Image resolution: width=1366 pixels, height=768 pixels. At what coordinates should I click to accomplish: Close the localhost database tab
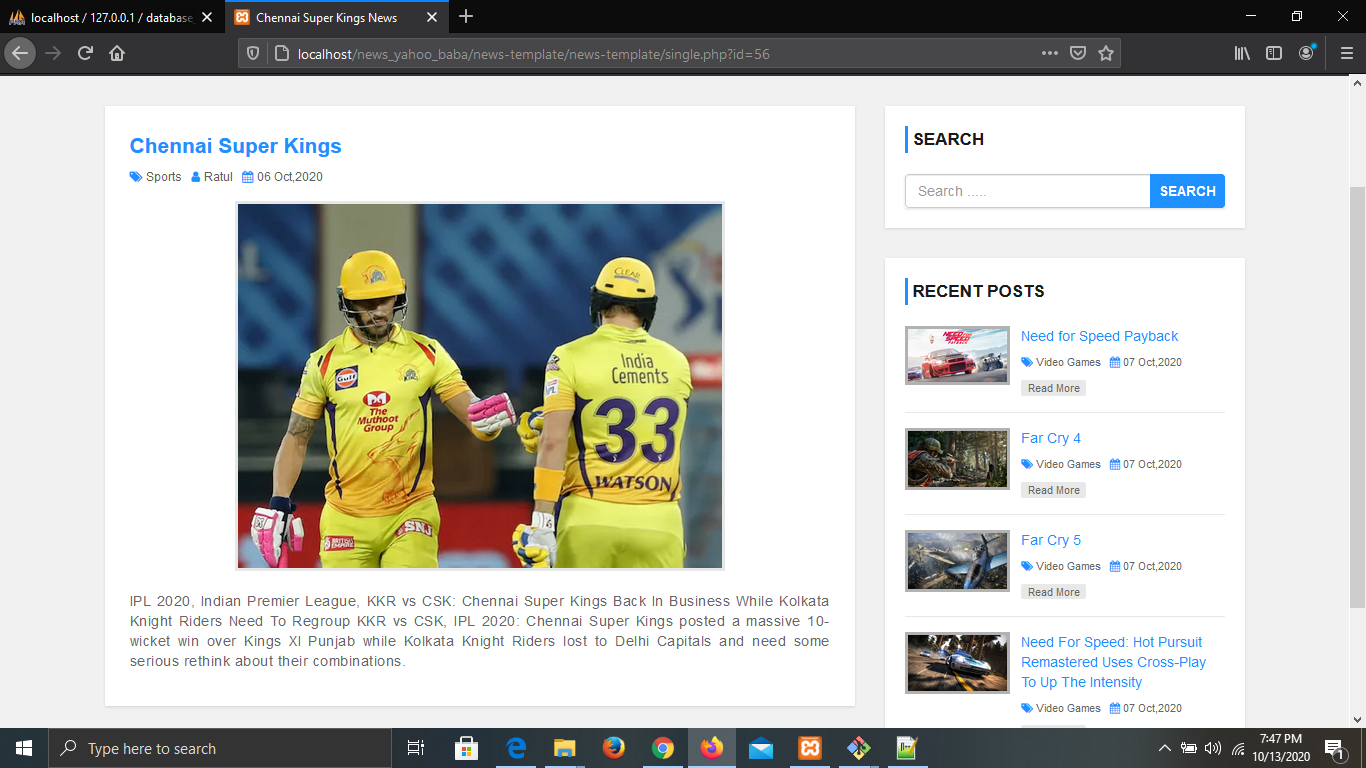(207, 17)
